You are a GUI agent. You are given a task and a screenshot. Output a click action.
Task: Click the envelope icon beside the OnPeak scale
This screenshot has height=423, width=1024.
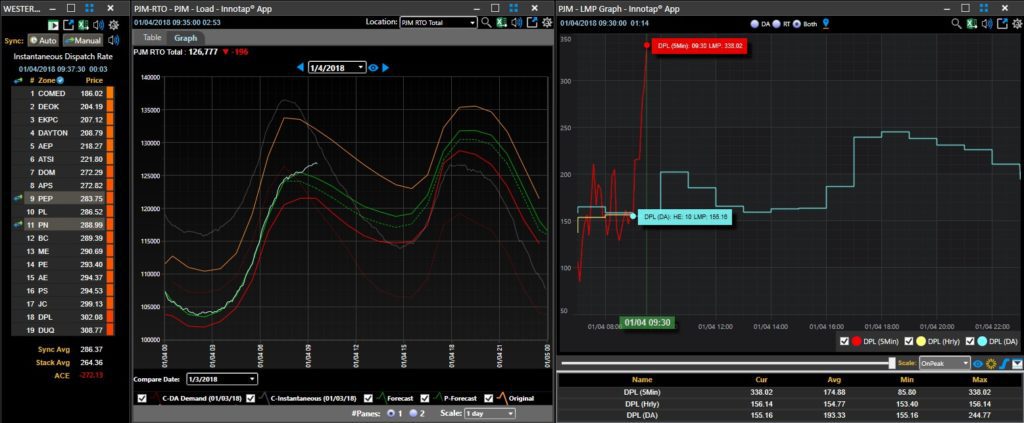coord(1017,364)
